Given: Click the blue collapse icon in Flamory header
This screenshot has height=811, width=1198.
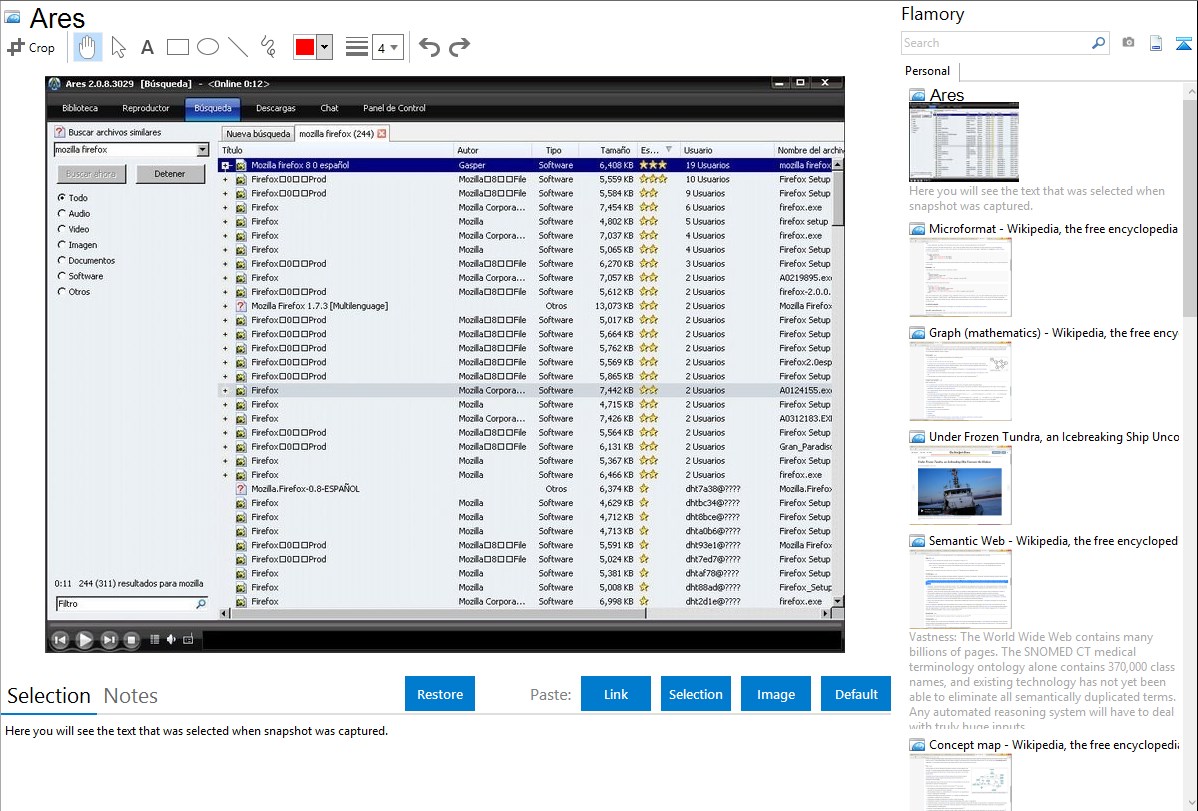Looking at the screenshot, I should [x=1183, y=43].
